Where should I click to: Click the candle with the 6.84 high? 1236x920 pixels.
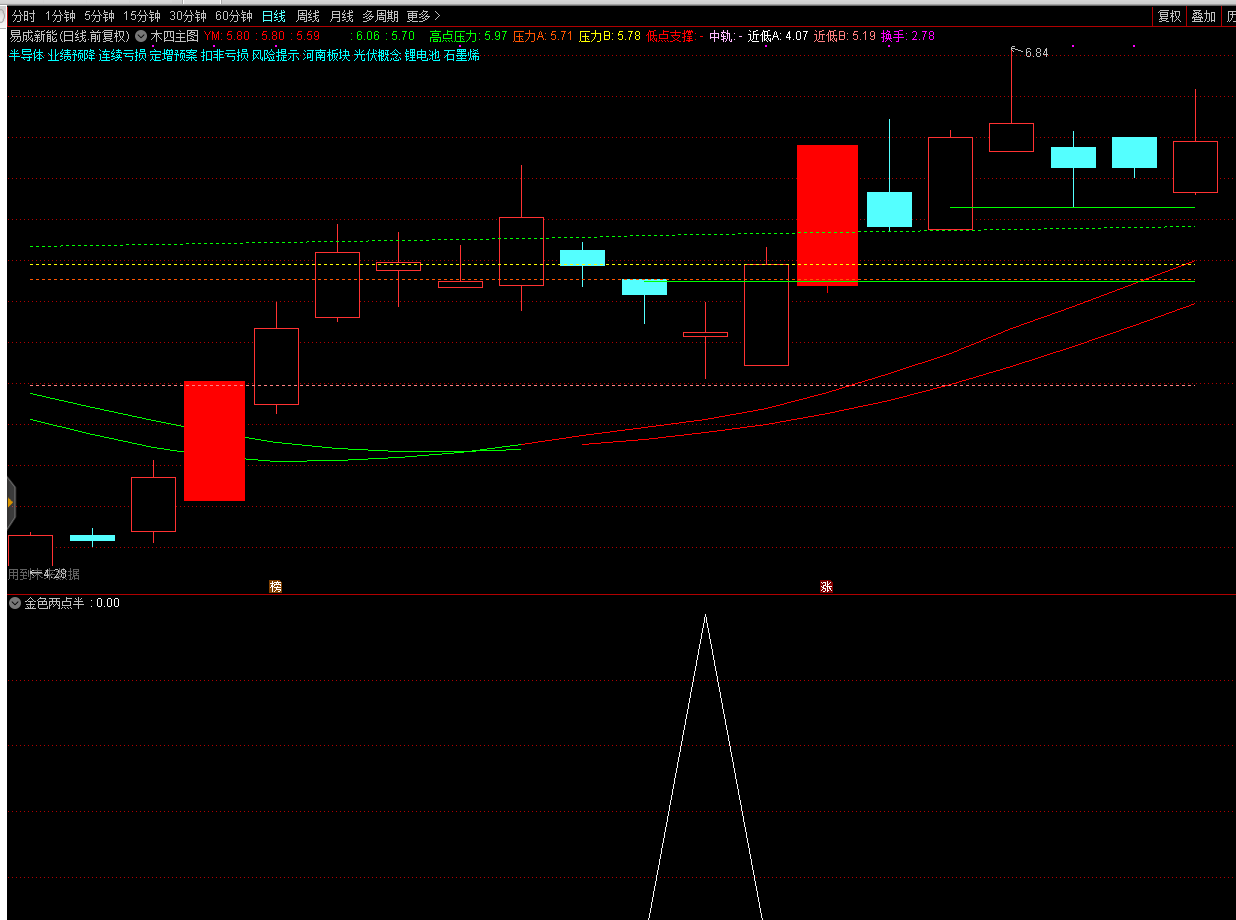pyautogui.click(x=1011, y=137)
